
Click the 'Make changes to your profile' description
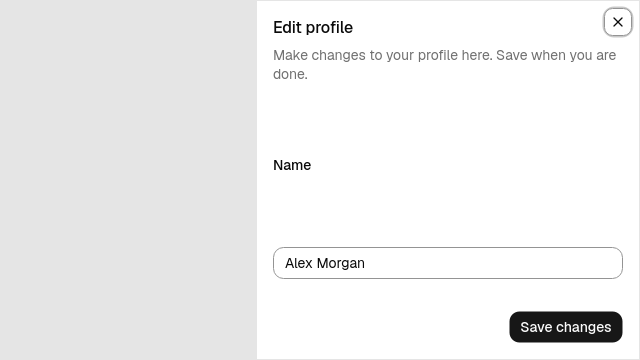pyautogui.click(x=444, y=64)
